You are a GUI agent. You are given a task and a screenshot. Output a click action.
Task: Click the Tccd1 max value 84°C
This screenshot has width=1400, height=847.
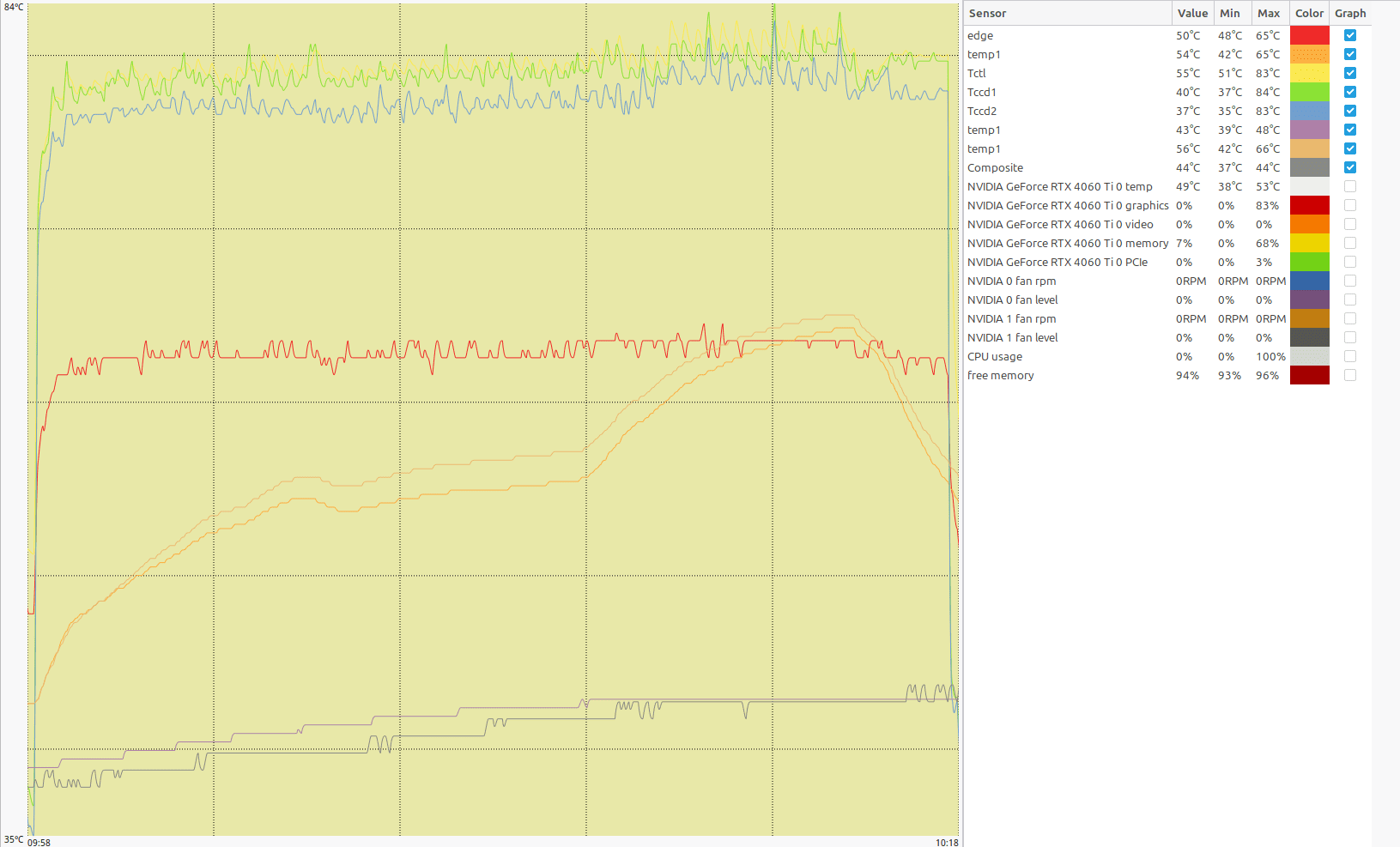point(1268,92)
